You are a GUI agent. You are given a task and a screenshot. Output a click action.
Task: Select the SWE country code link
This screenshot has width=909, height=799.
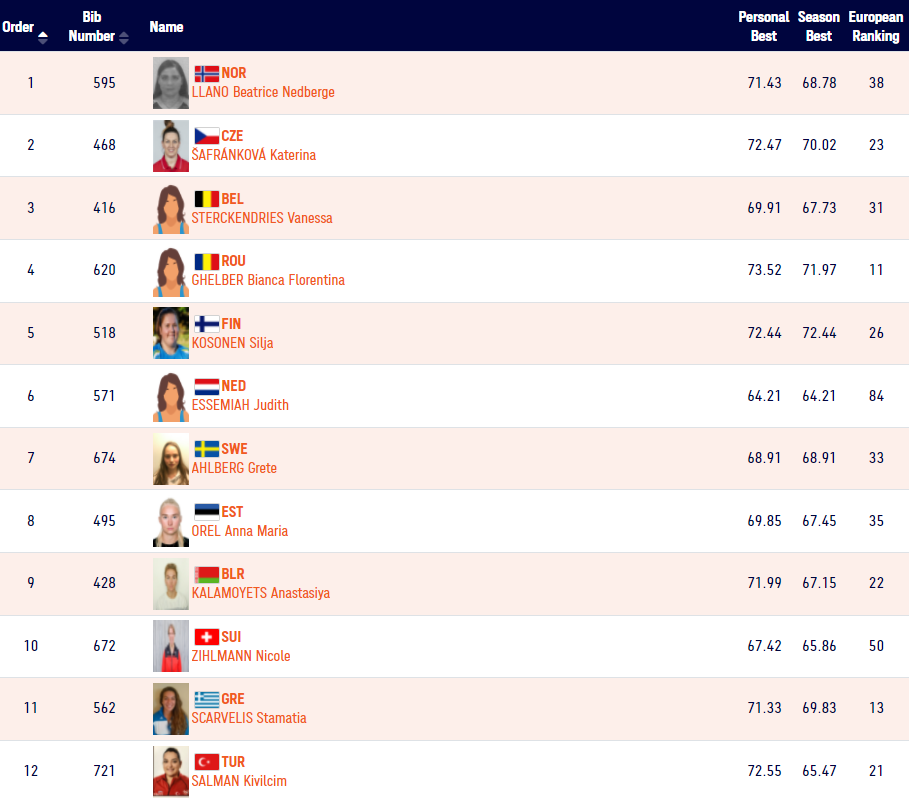point(234,449)
